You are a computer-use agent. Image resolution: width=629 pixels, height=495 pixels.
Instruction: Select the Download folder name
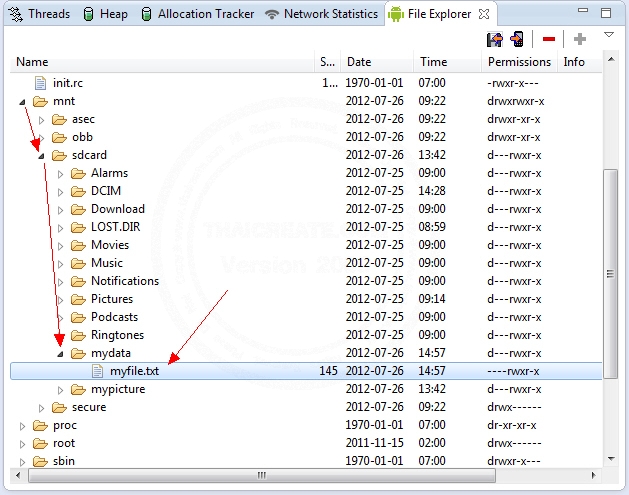tap(118, 209)
